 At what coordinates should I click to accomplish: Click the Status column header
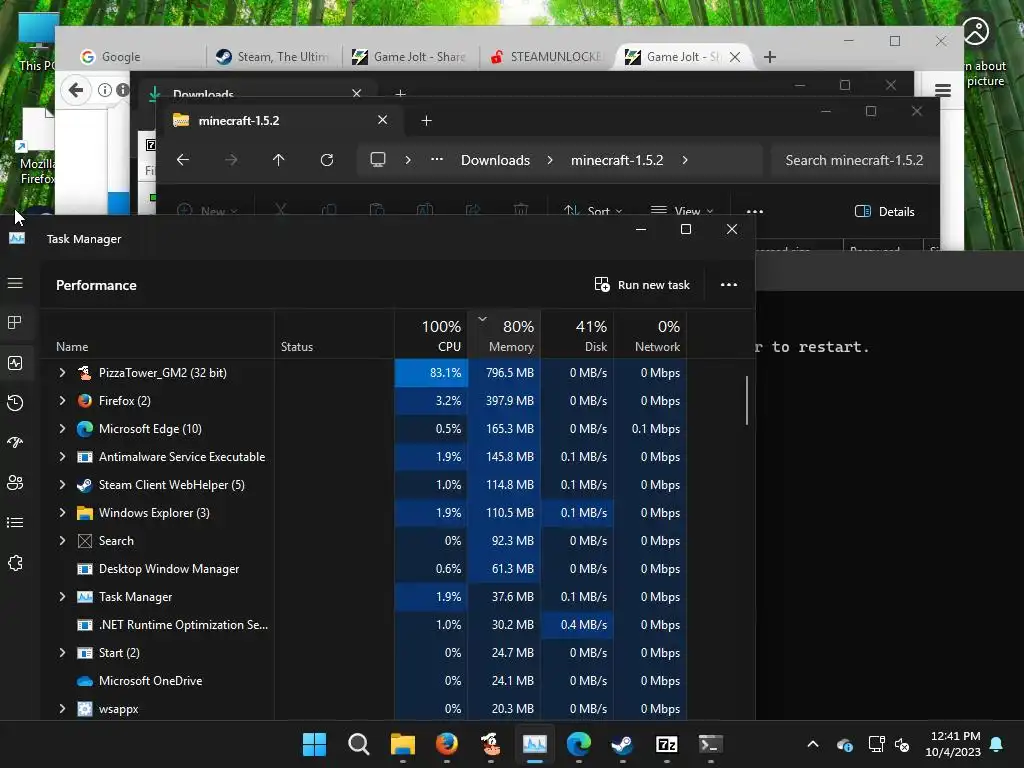click(x=334, y=335)
